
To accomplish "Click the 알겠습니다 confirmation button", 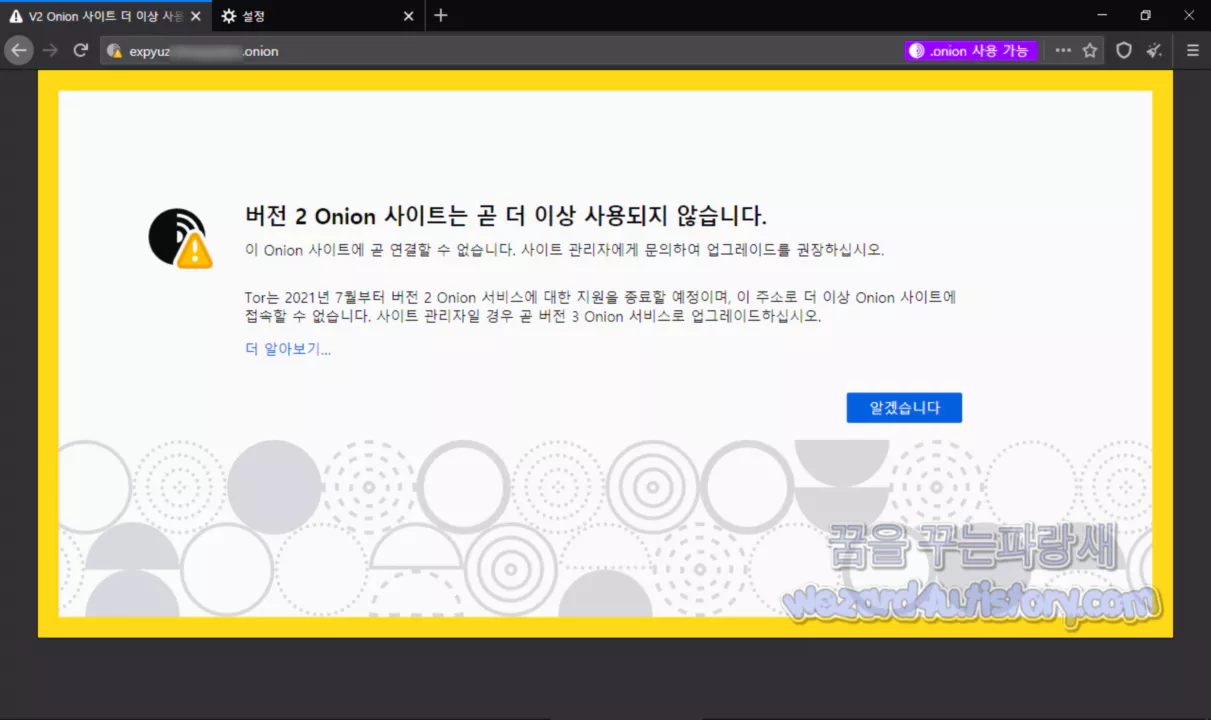I will (x=903, y=407).
